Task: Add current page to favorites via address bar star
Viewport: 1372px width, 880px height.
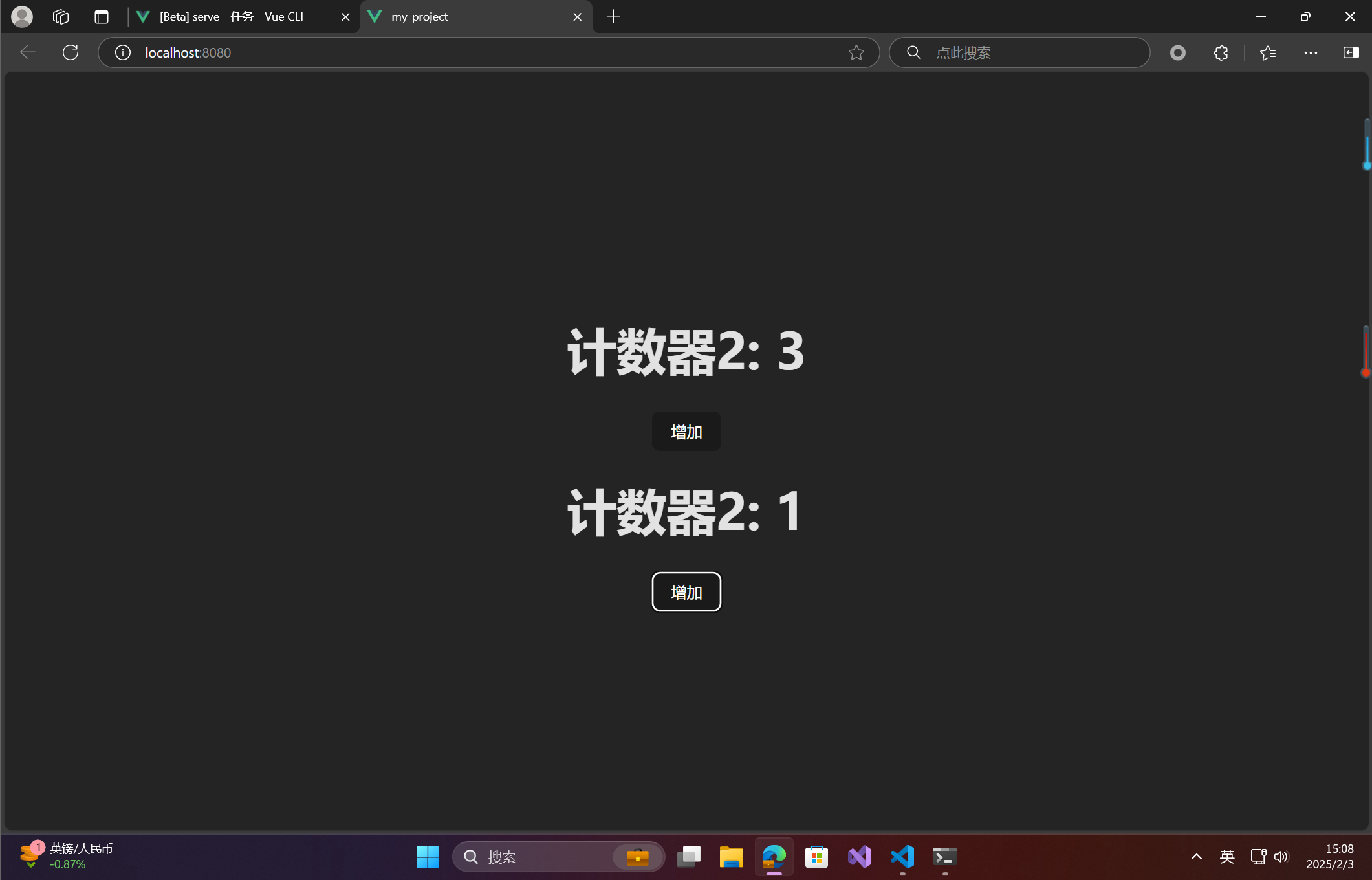Action: pos(856,52)
